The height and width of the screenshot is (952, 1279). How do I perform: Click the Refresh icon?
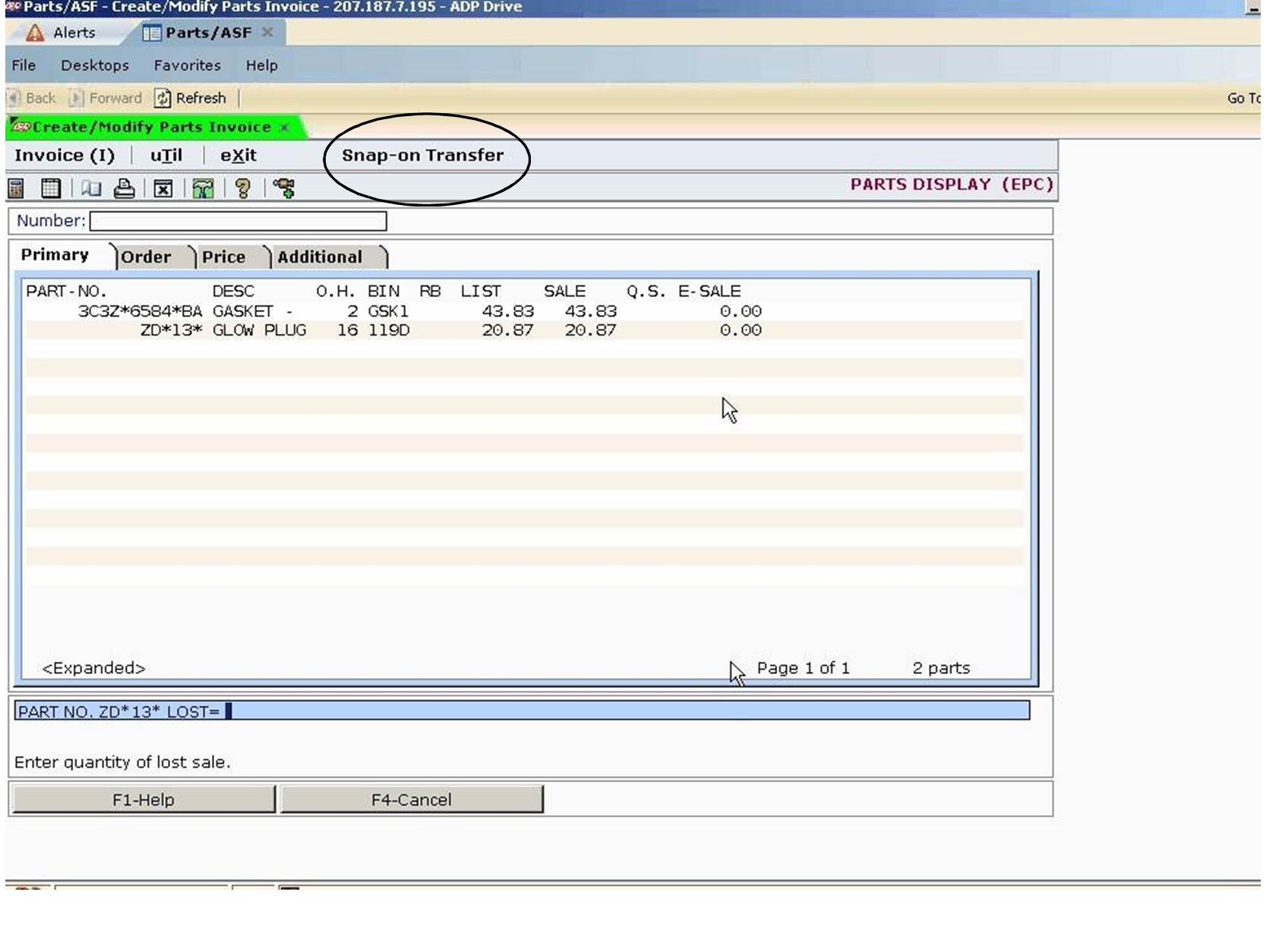tap(191, 98)
